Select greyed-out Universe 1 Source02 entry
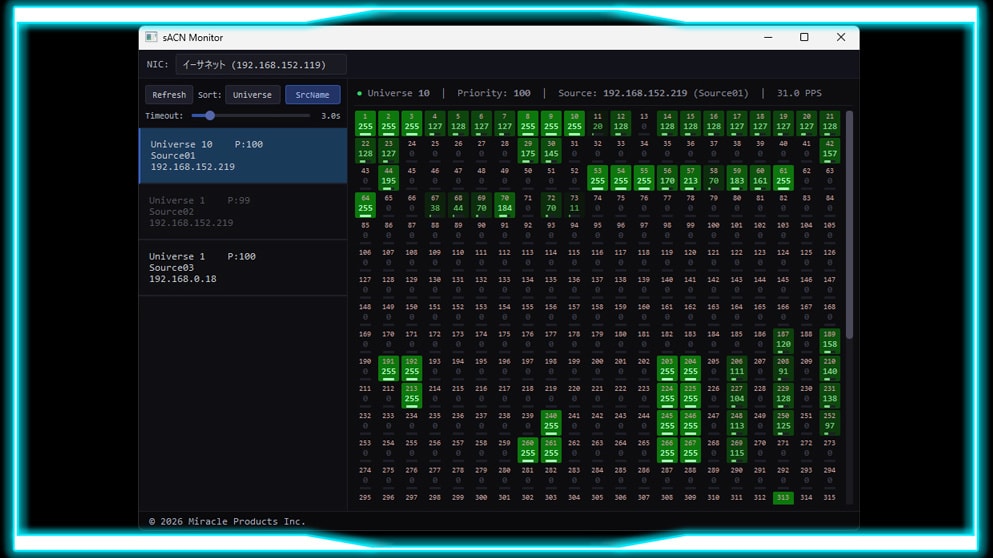993x558 pixels. (x=243, y=212)
